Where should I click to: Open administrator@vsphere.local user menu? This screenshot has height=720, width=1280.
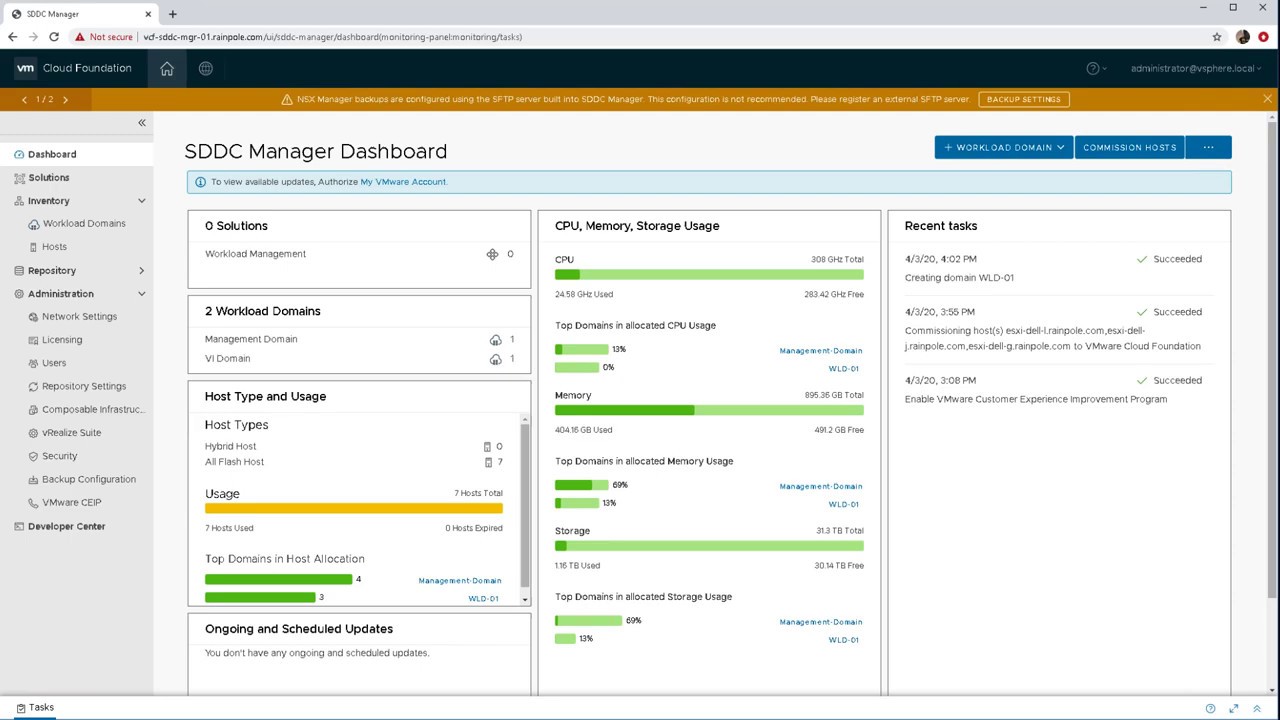click(x=1195, y=68)
